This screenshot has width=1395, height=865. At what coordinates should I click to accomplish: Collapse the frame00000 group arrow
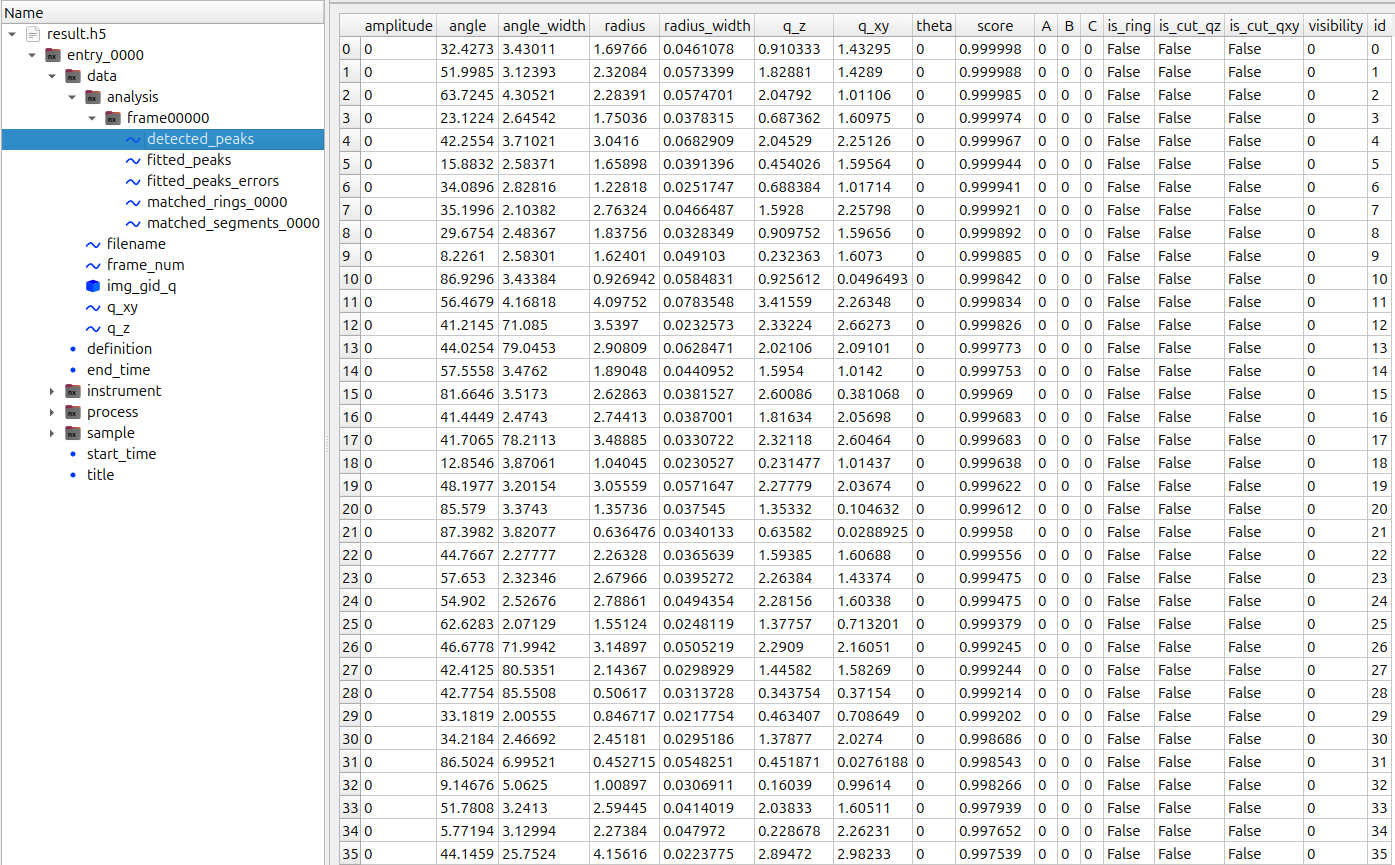point(92,118)
